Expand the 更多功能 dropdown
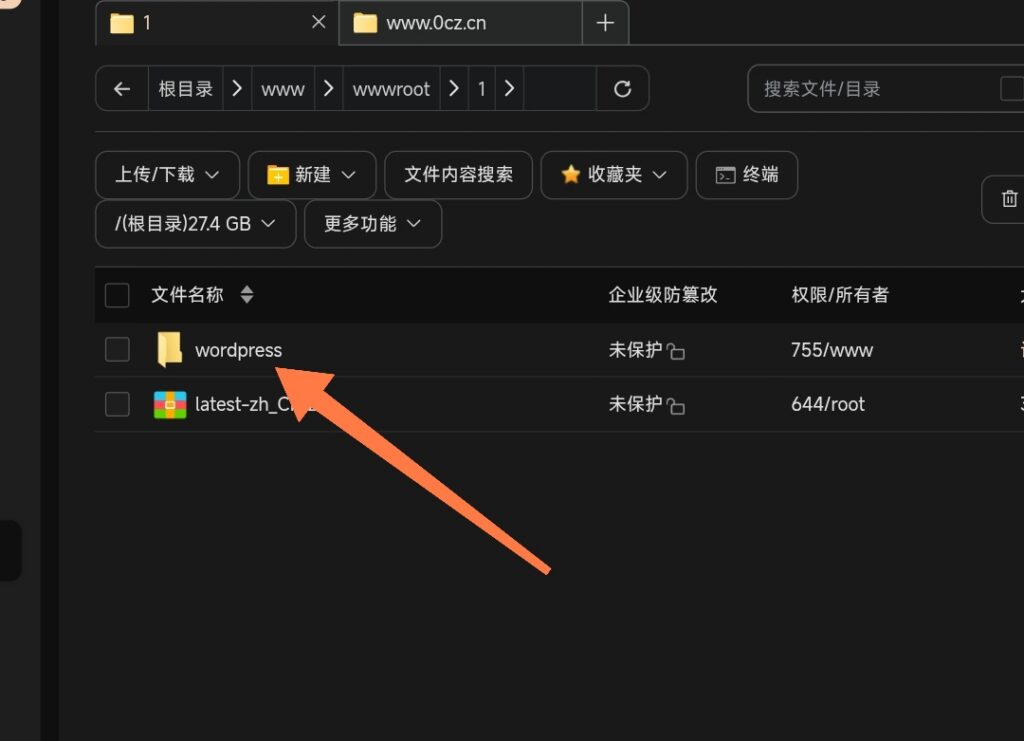The height and width of the screenshot is (741, 1024). point(372,224)
